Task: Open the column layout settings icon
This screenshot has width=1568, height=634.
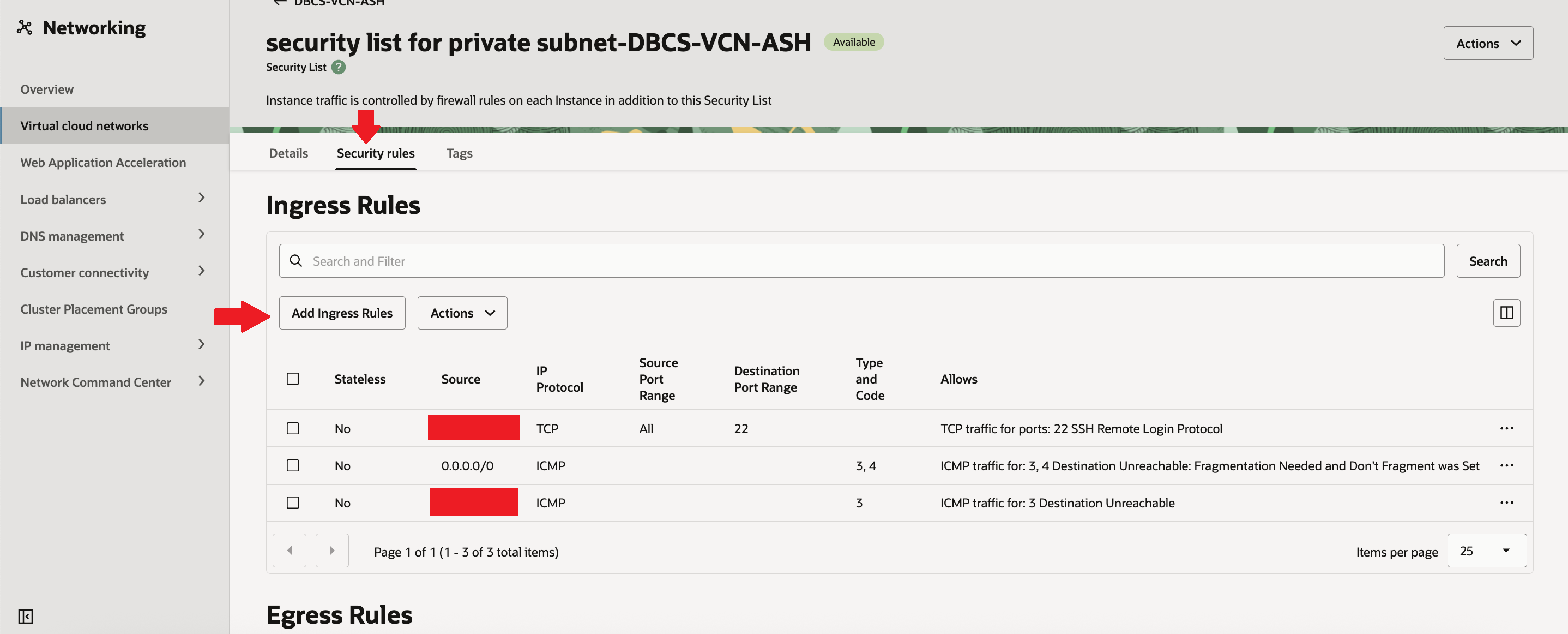Action: [1506, 313]
